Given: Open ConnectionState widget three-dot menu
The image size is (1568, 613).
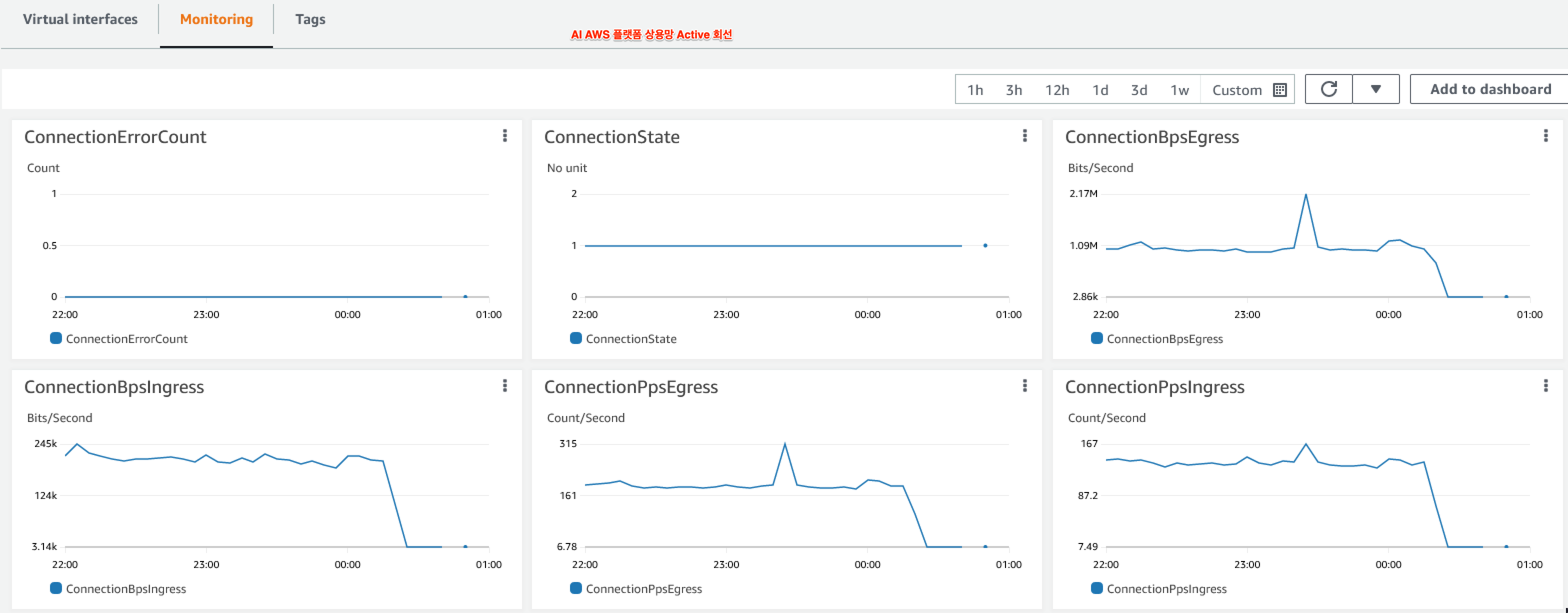Looking at the screenshot, I should (1024, 135).
